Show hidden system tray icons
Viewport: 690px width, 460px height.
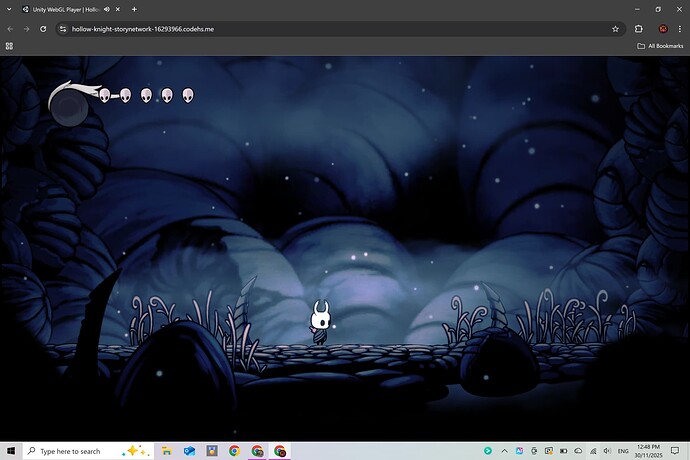[x=504, y=451]
